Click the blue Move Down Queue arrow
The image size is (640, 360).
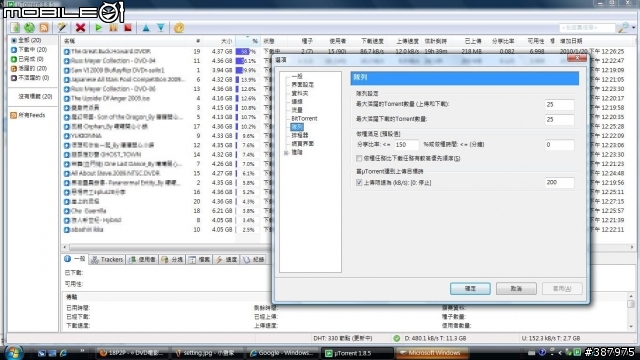tap(161, 28)
